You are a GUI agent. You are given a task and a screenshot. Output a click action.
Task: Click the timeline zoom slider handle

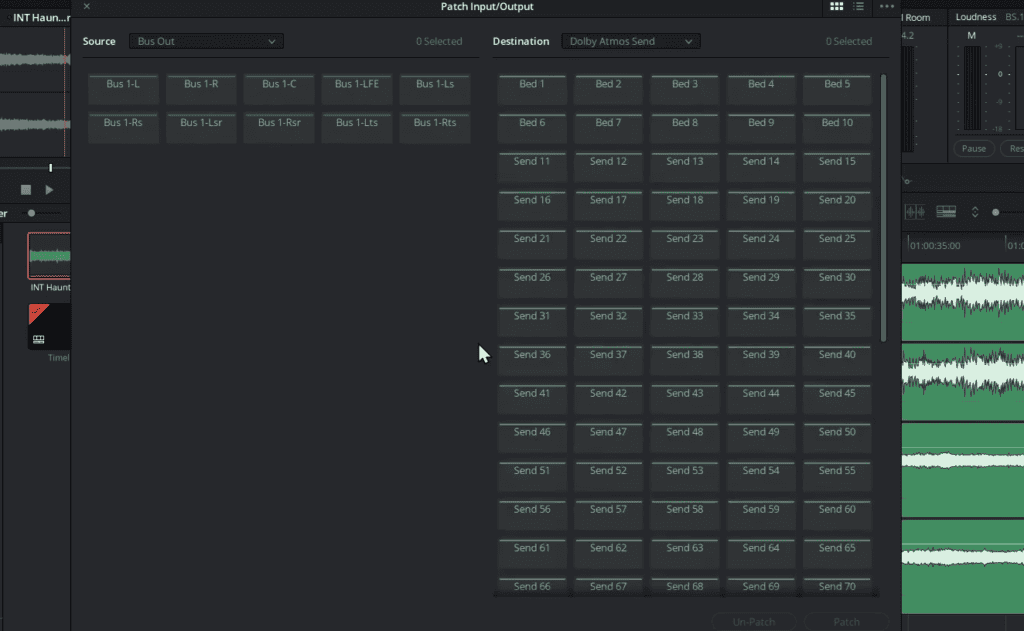(x=995, y=212)
